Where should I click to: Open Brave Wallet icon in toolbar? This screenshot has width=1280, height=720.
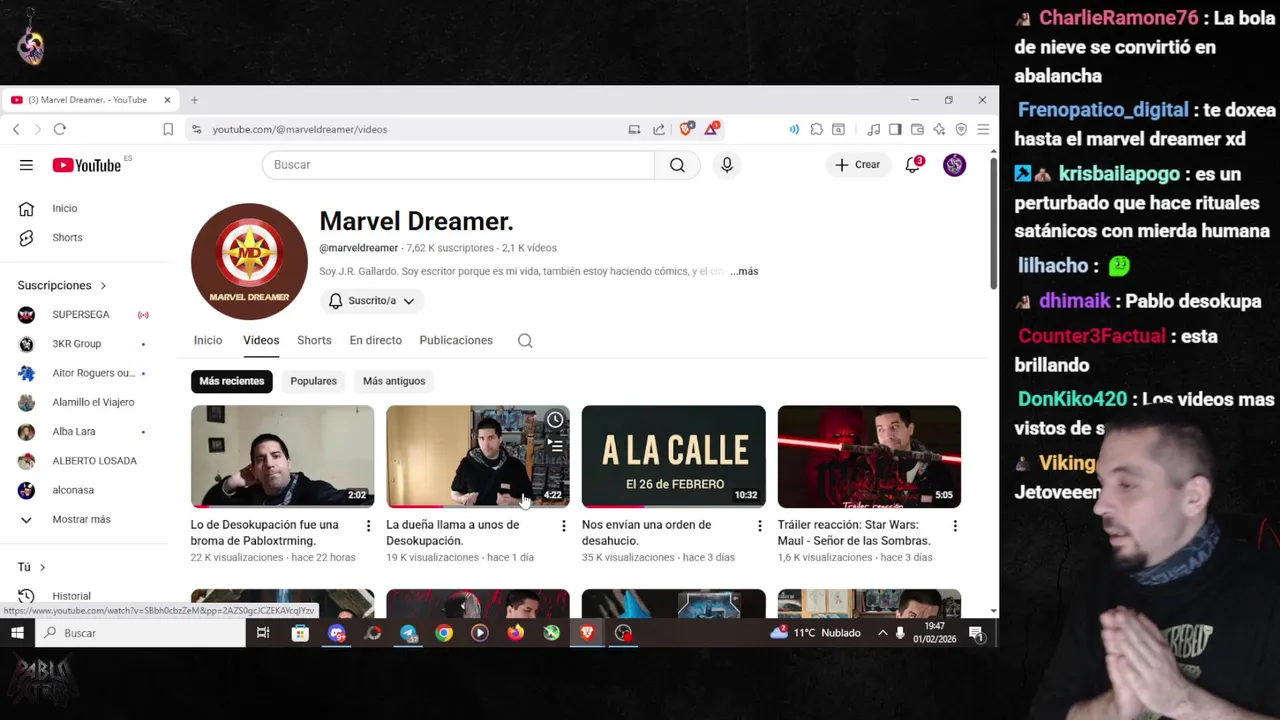pyautogui.click(x=917, y=129)
